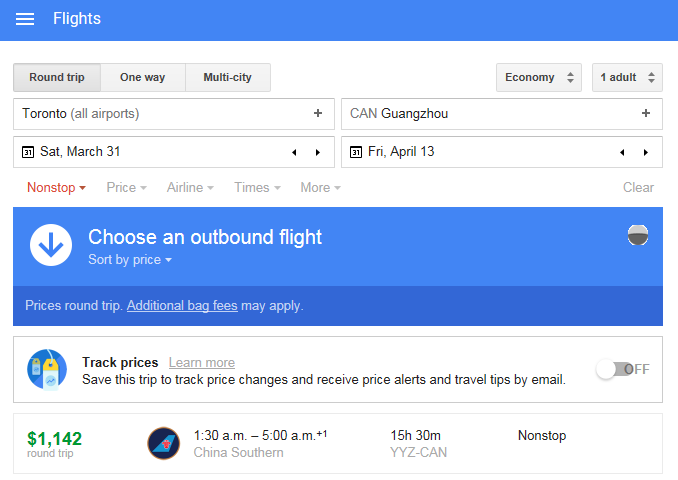Turn on the Track prices toggle
This screenshot has width=678, height=480.
click(623, 369)
